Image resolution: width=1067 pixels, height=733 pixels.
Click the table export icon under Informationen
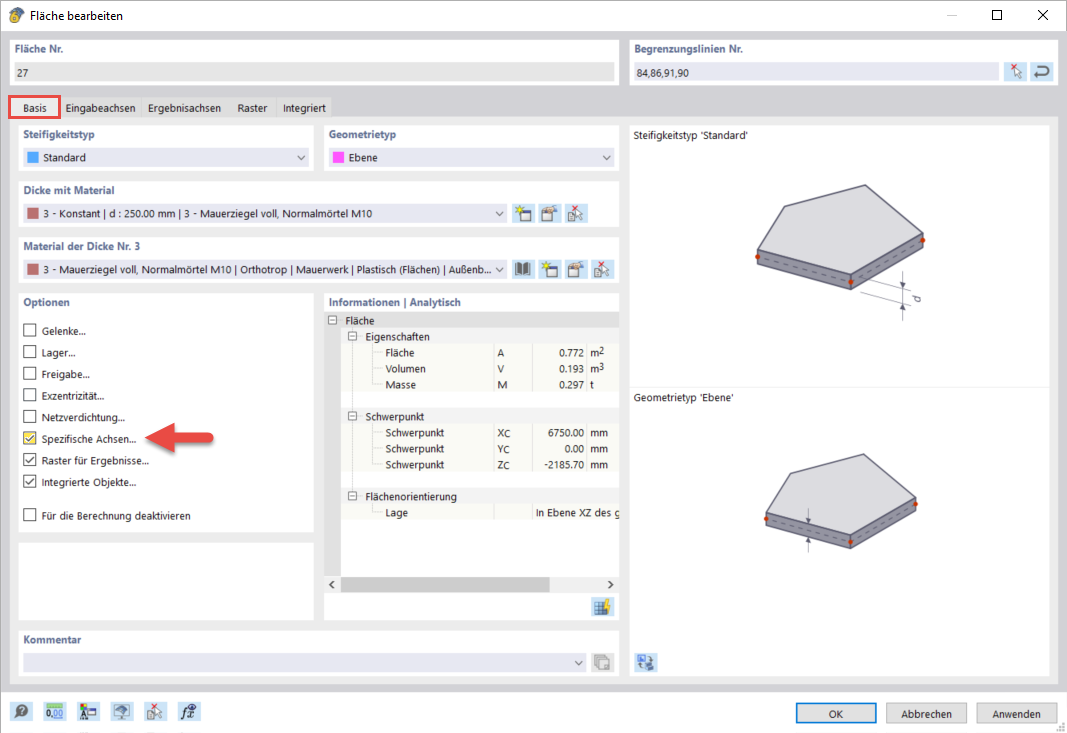click(602, 606)
